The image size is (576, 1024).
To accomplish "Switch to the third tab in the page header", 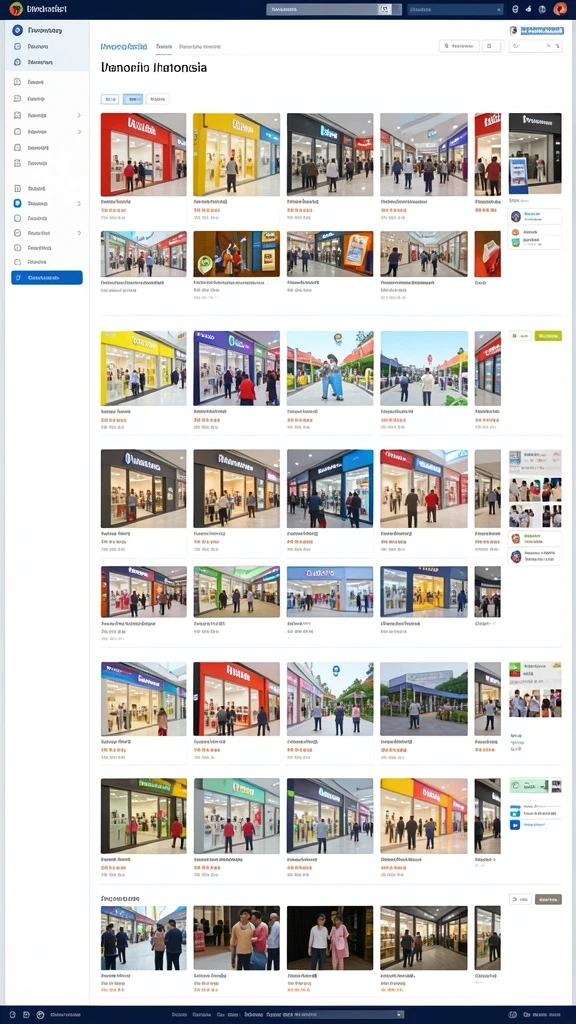I will (x=200, y=46).
